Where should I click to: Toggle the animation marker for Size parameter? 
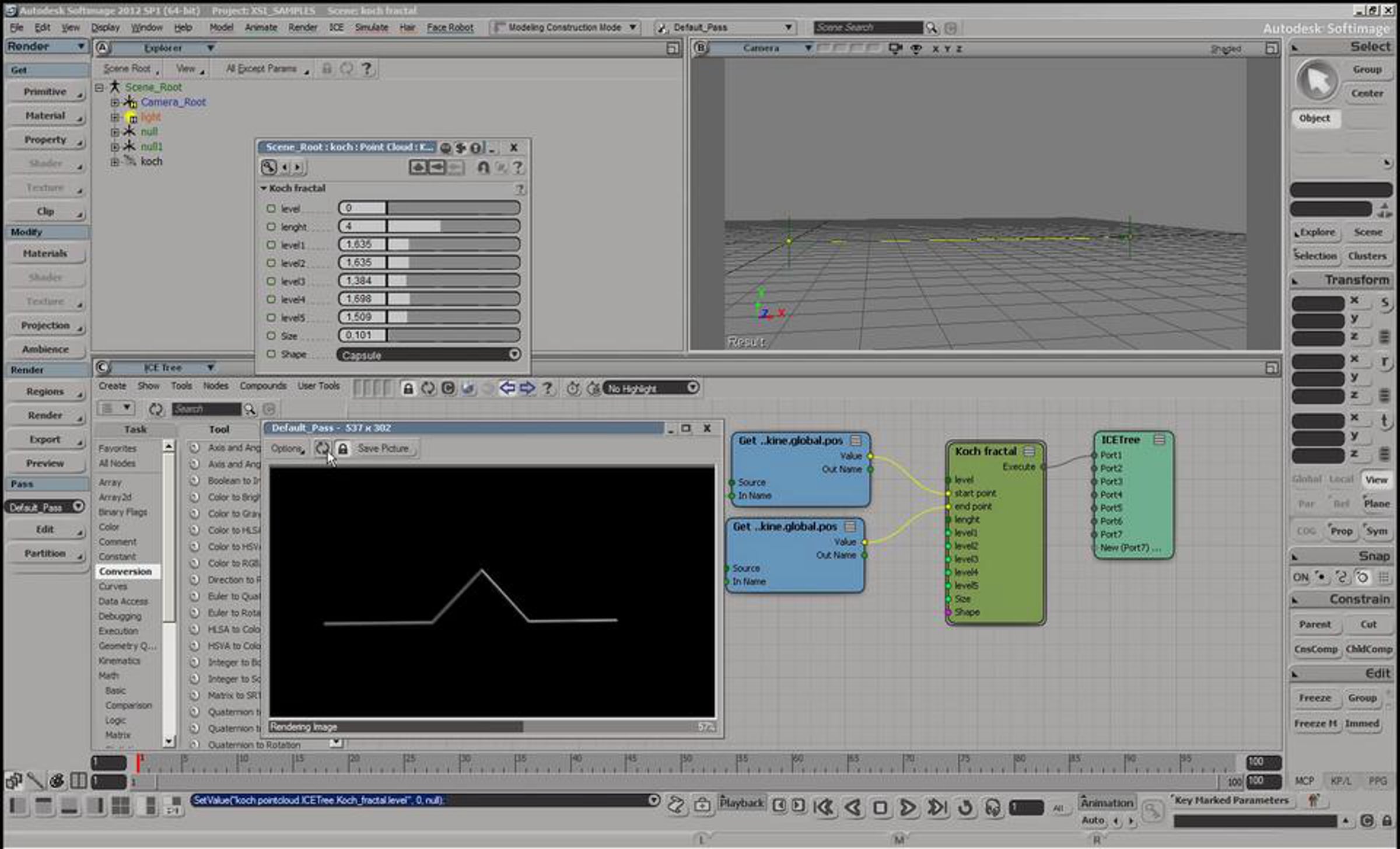(x=271, y=336)
